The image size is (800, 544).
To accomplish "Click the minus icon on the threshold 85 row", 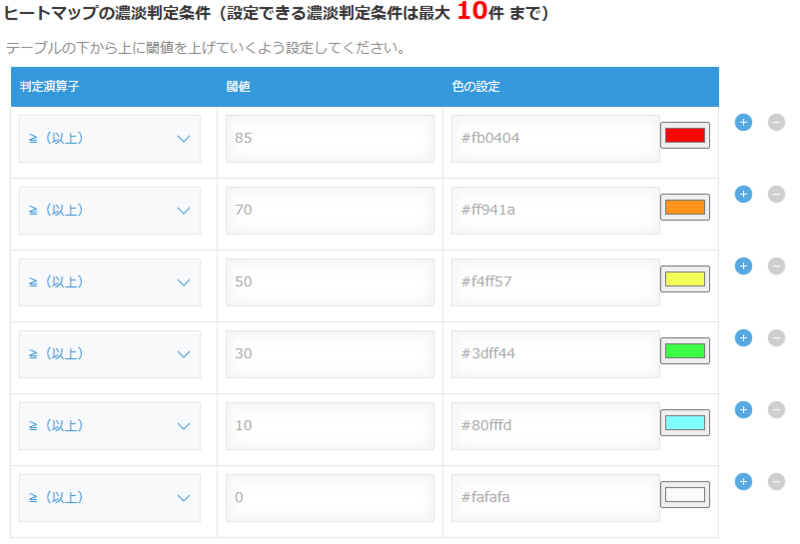I will (776, 122).
